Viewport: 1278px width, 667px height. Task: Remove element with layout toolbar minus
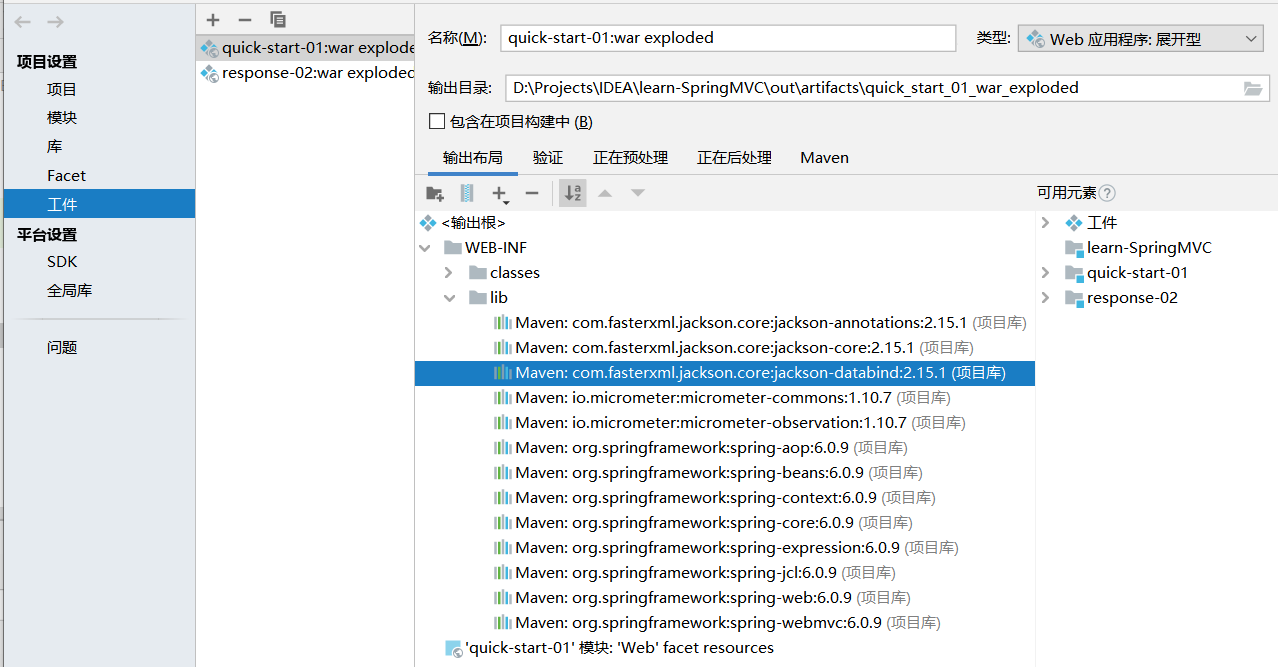pos(532,193)
